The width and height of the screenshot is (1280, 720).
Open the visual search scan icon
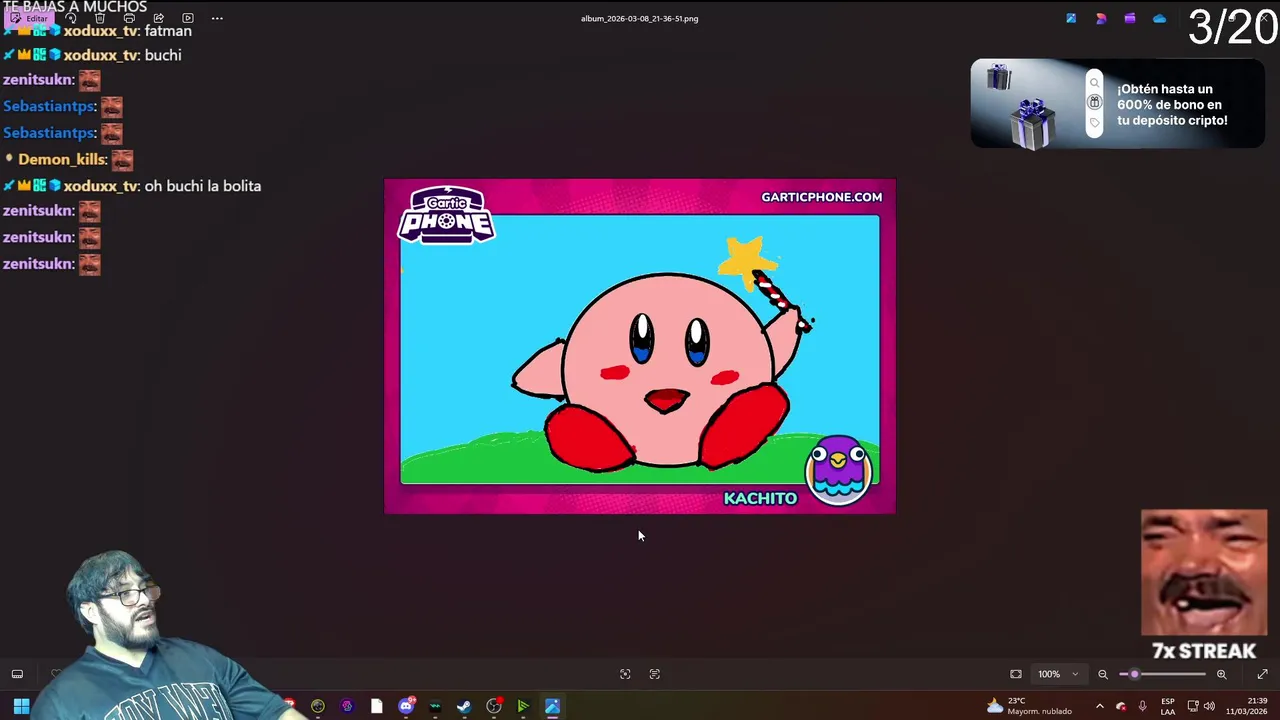tap(625, 674)
